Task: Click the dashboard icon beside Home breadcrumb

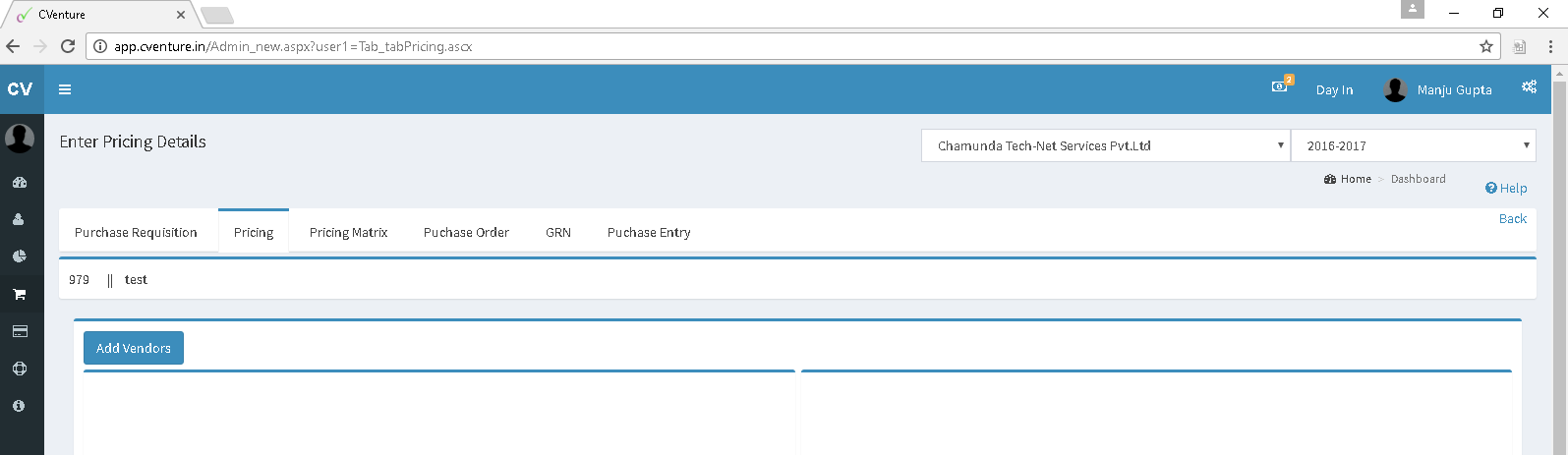Action: [x=1330, y=179]
